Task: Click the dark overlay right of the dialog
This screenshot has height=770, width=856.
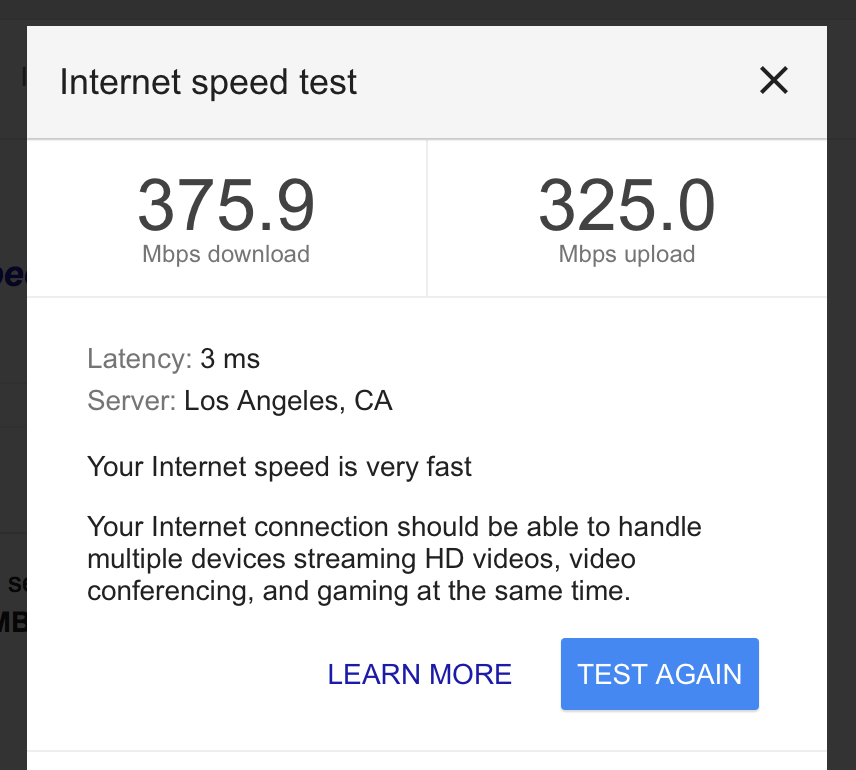Action: tap(842, 400)
